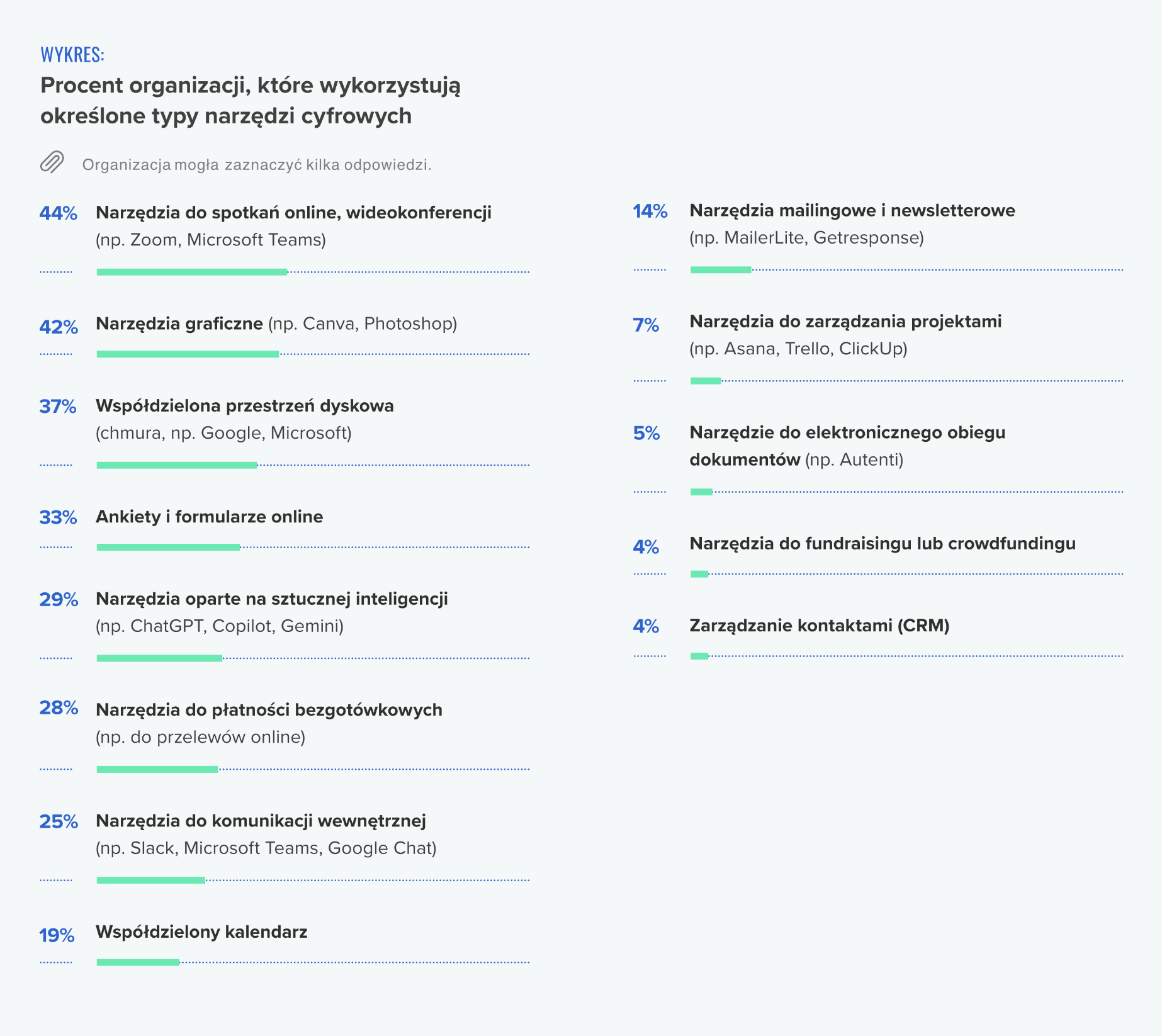Click the green bar for Współdzielona przestrzeń dyskowa
The width and height of the screenshot is (1162, 1036).
pyautogui.click(x=177, y=465)
